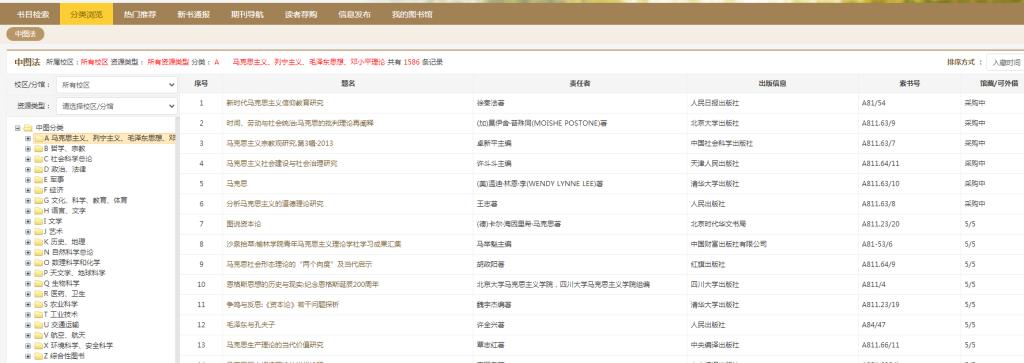Viewport: 1024px width, 363px height.
Task: Click folder icon of T 工业技术
Action: coord(38,314)
